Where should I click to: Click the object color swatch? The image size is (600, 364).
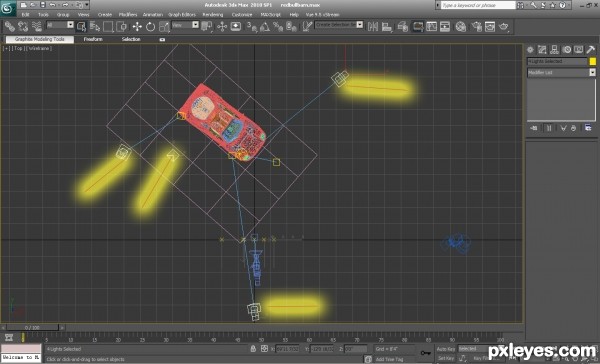pos(593,61)
